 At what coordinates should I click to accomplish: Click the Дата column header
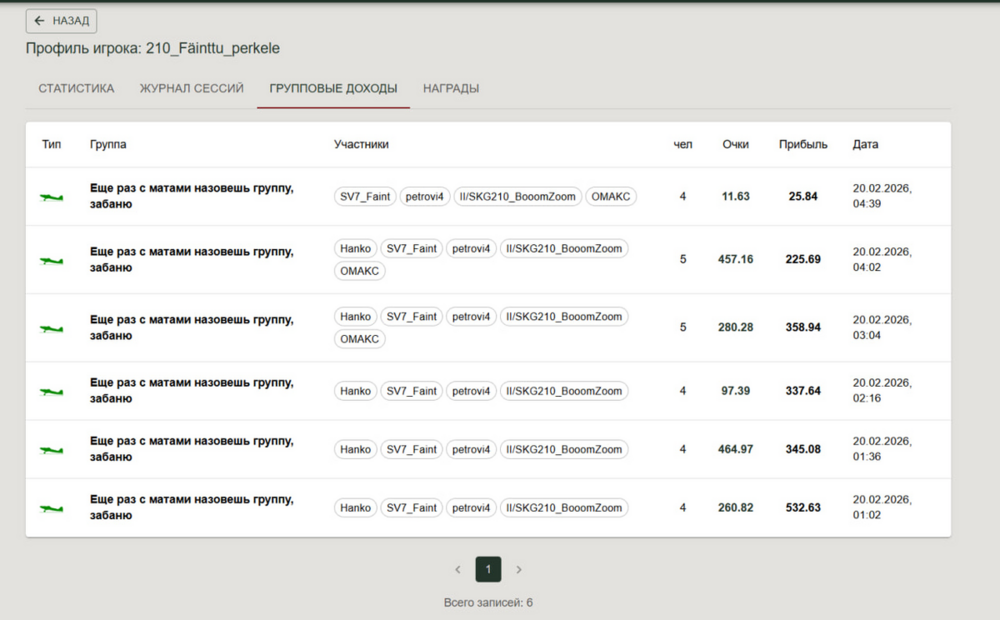865,145
